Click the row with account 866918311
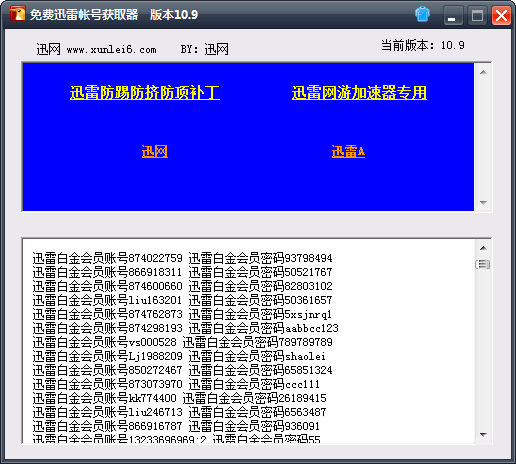 click(182, 272)
